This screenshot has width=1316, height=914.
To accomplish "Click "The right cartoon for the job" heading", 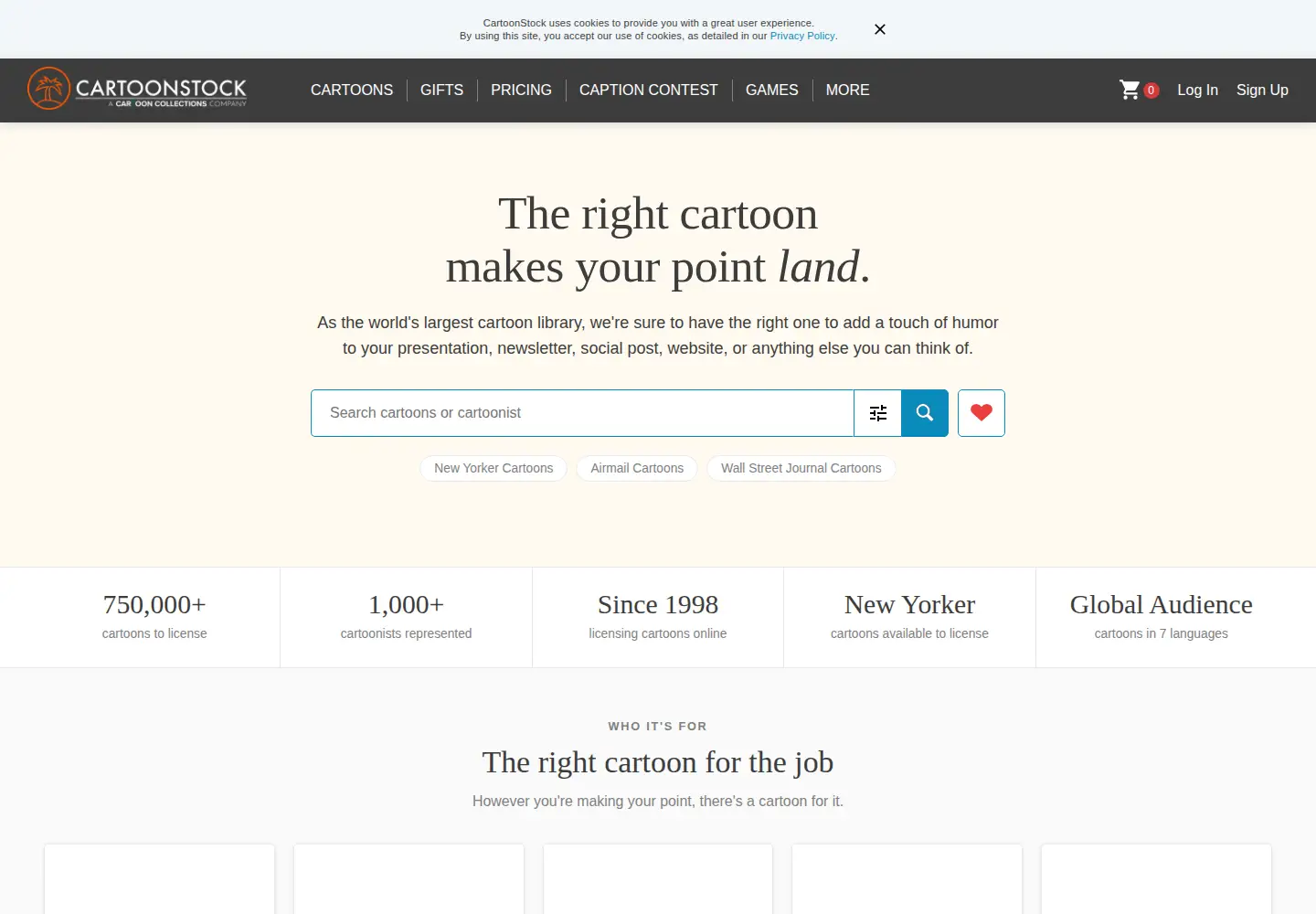I will 658,762.
